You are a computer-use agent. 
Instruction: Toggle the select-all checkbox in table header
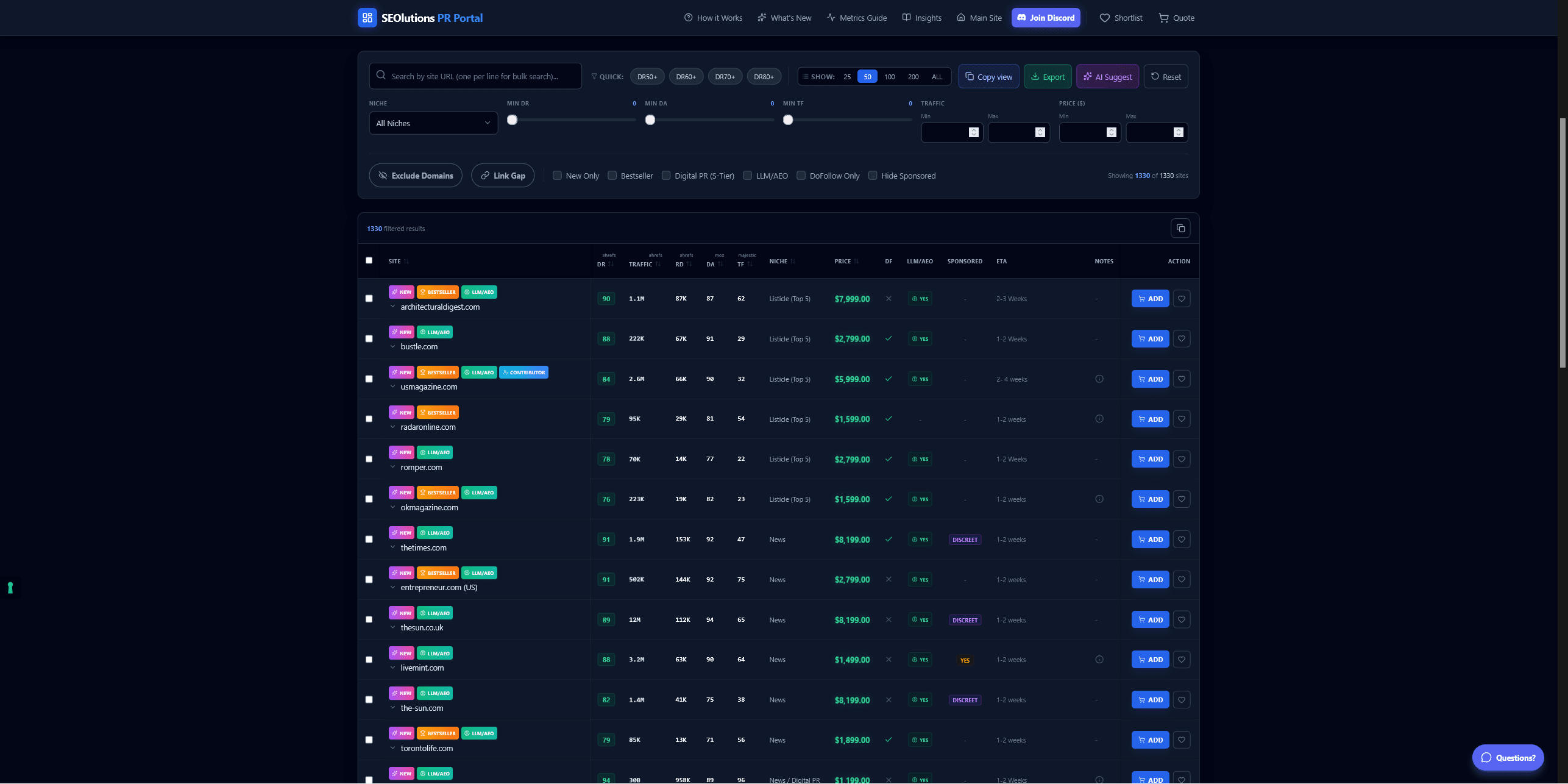click(x=369, y=260)
